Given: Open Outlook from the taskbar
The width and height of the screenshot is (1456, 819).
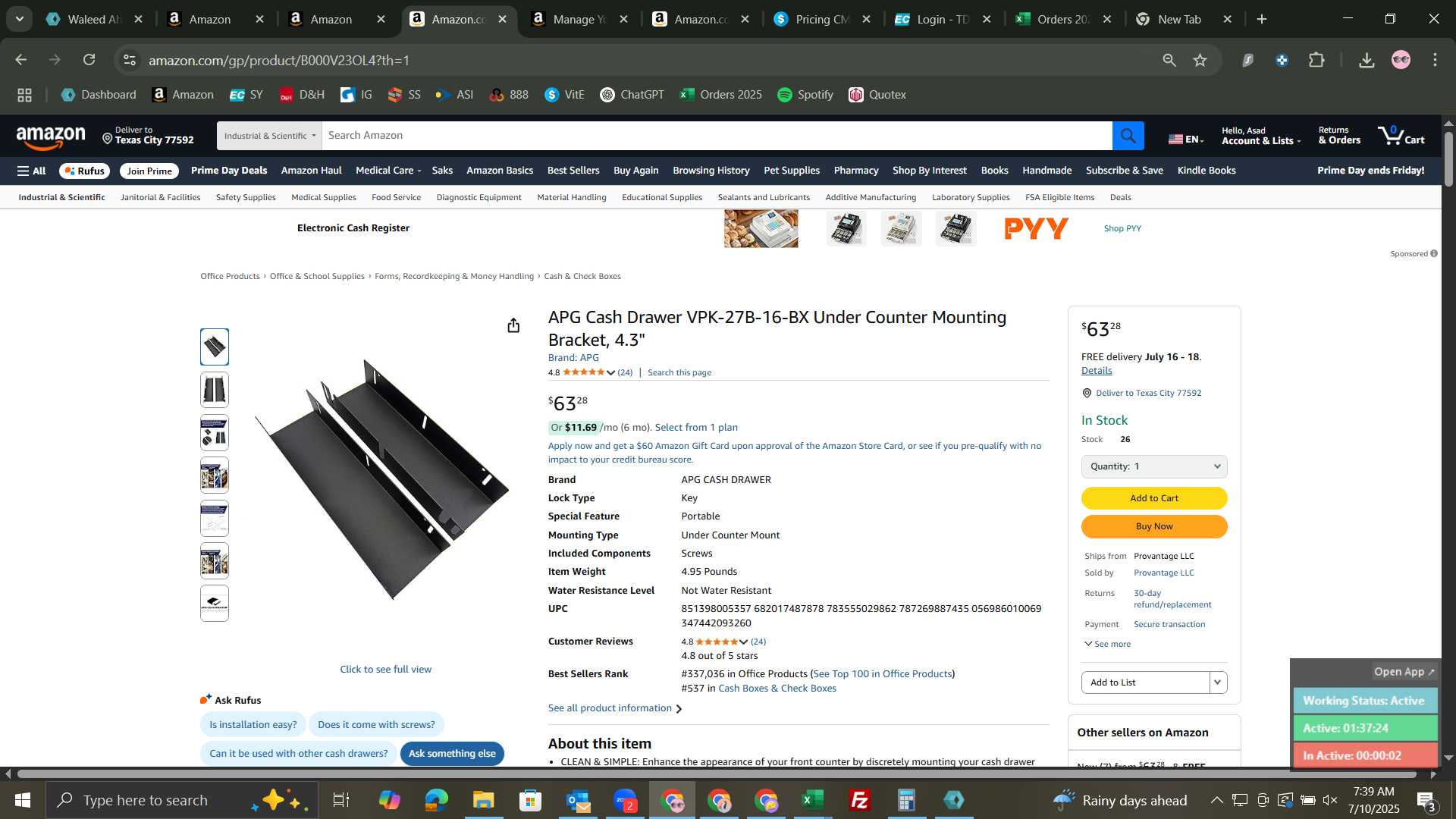Looking at the screenshot, I should [x=577, y=800].
